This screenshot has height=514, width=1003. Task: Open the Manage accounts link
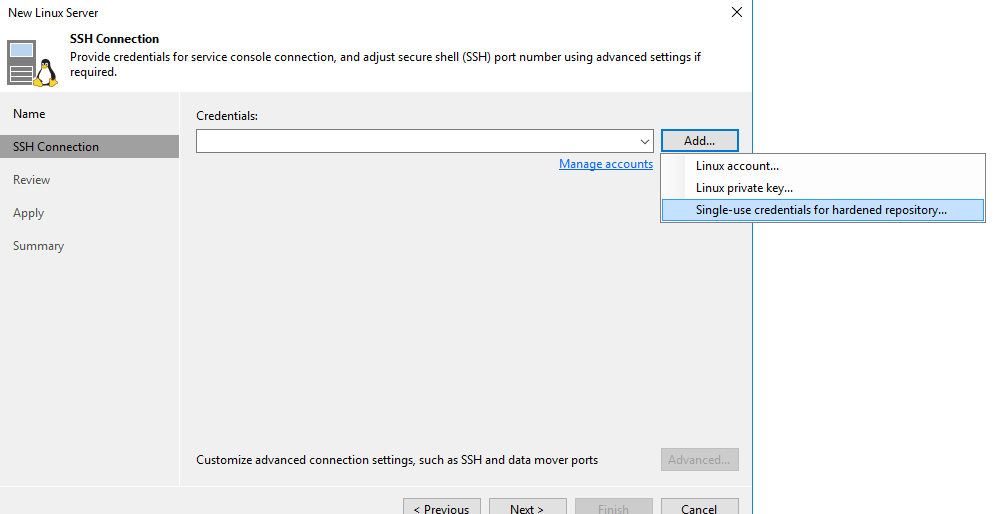tap(606, 164)
